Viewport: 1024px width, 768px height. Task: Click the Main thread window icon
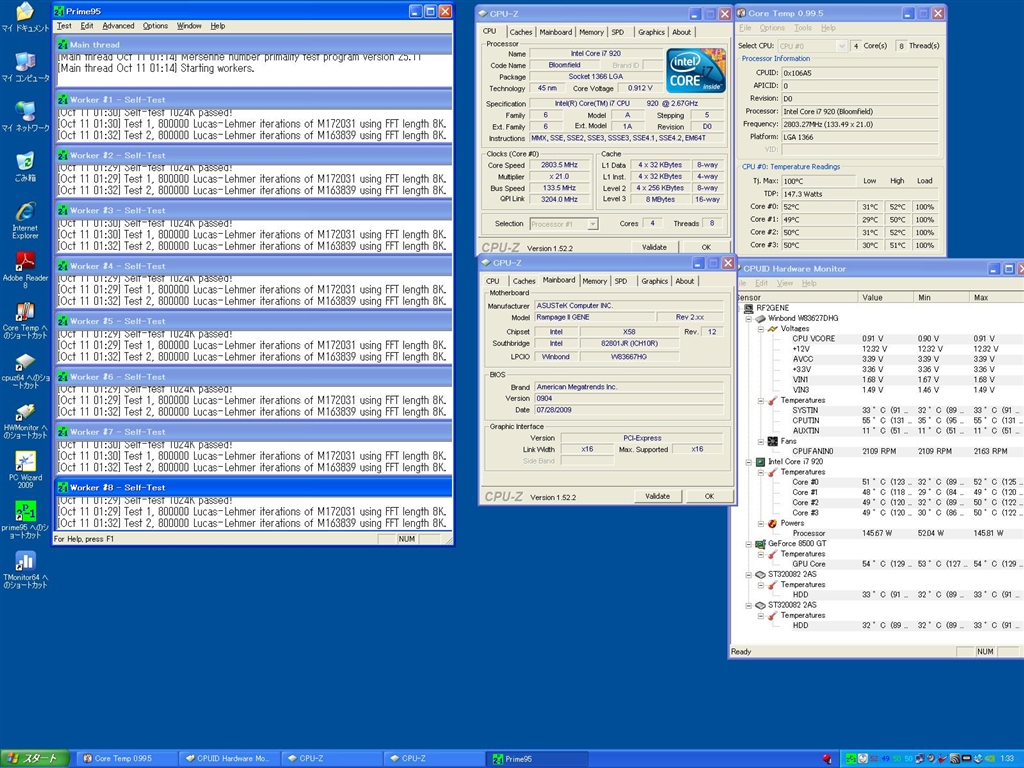[x=63, y=44]
